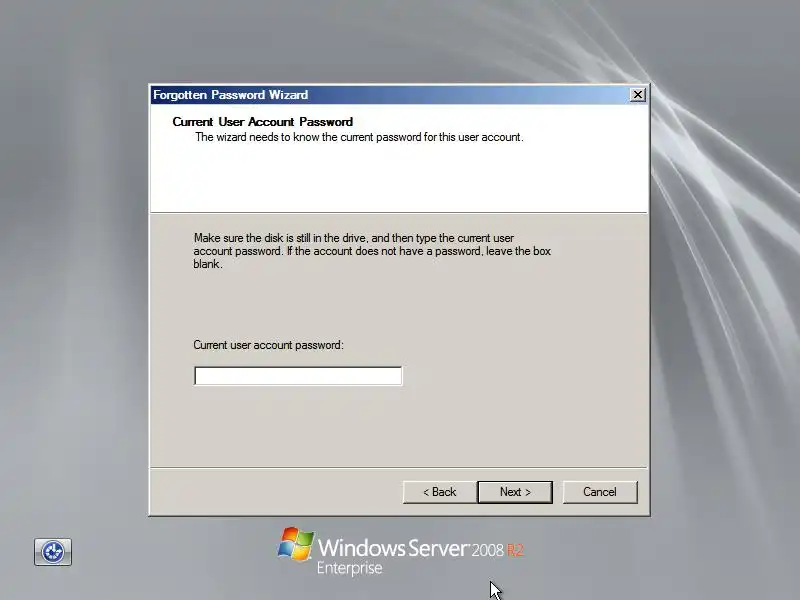
Task: Click the 'Current user account password:' label
Action: (x=268, y=345)
